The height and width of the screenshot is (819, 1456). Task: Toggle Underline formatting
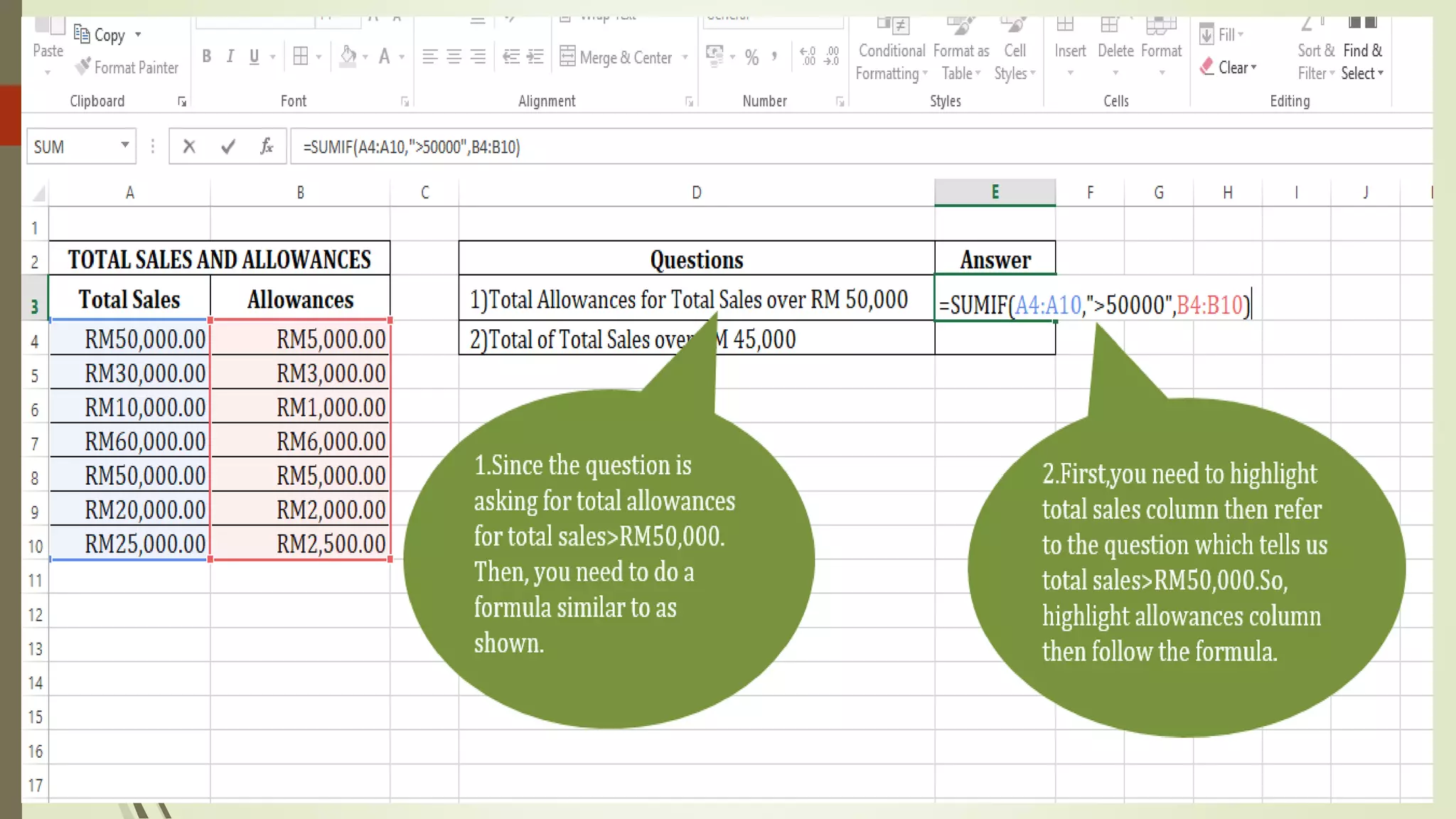click(254, 56)
